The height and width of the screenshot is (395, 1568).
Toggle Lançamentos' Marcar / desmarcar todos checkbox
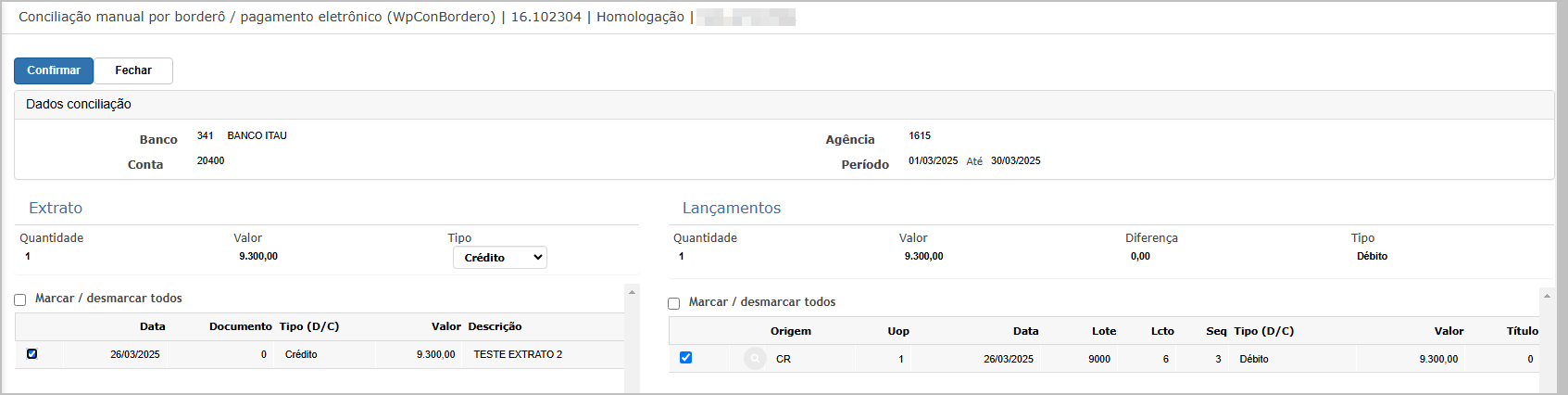(x=674, y=303)
